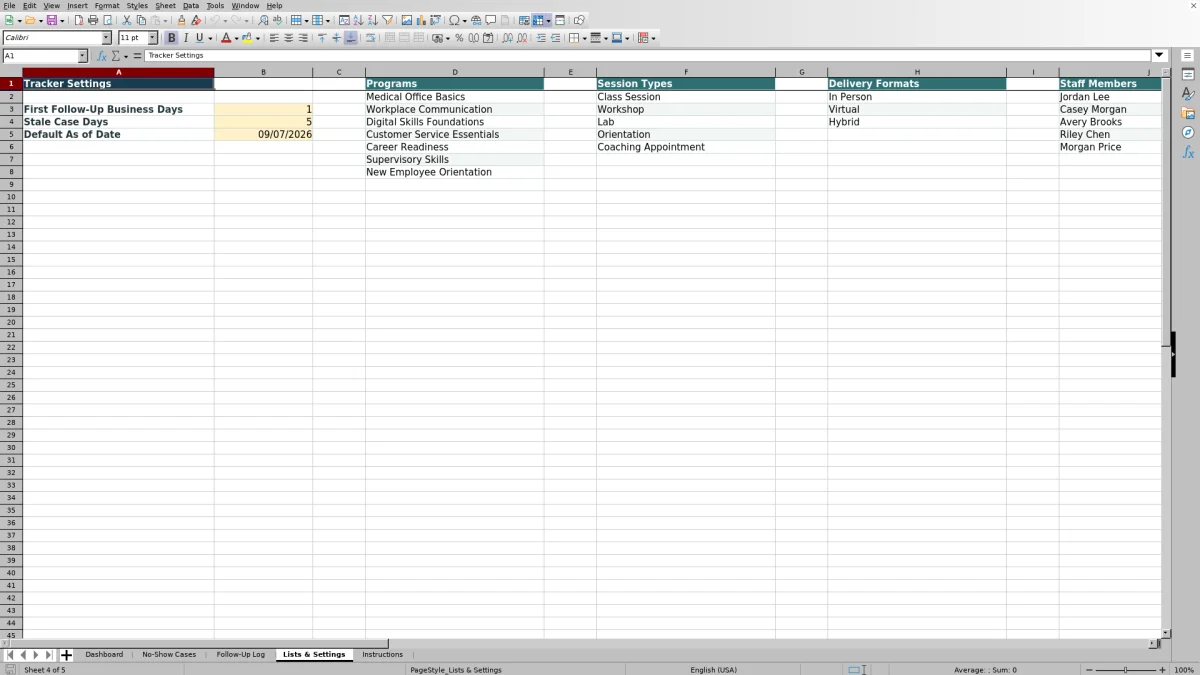This screenshot has height=675, width=1200.
Task: Open the Font Name dropdown
Action: (106, 38)
